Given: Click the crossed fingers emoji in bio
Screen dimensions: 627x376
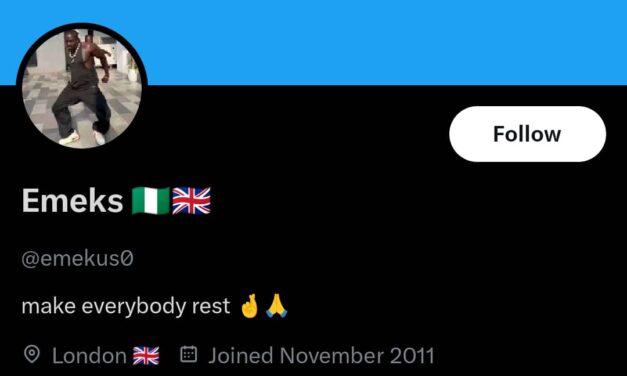Looking at the screenshot, I should tap(250, 306).
